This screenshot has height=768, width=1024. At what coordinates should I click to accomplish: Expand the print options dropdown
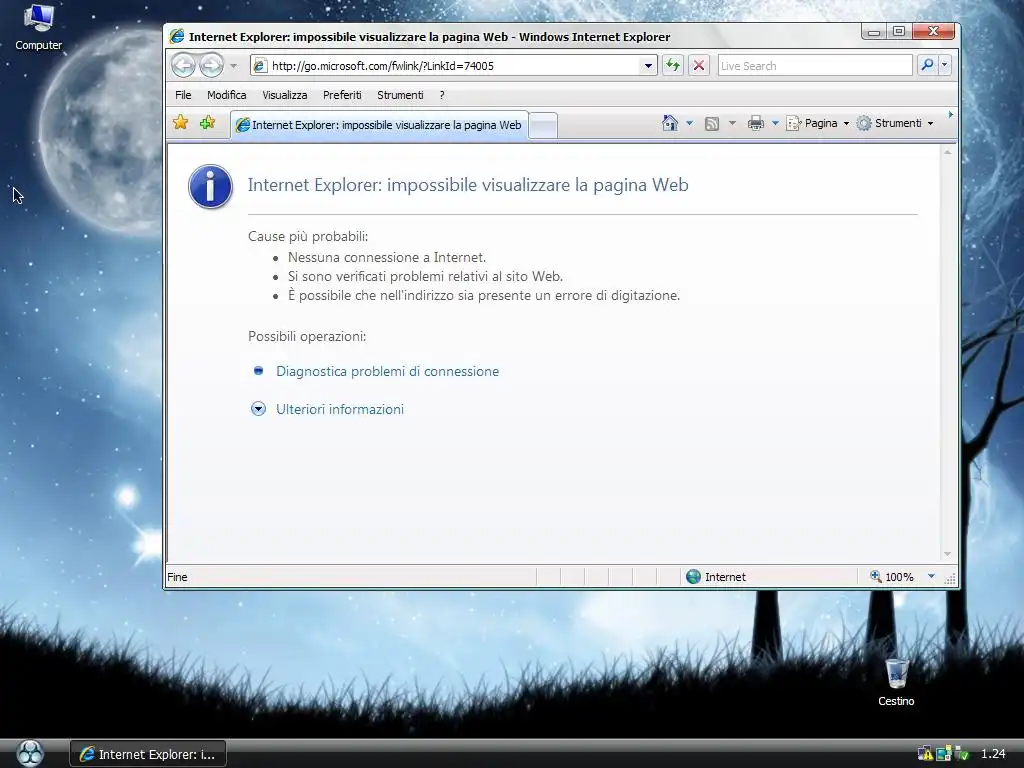[x=775, y=123]
